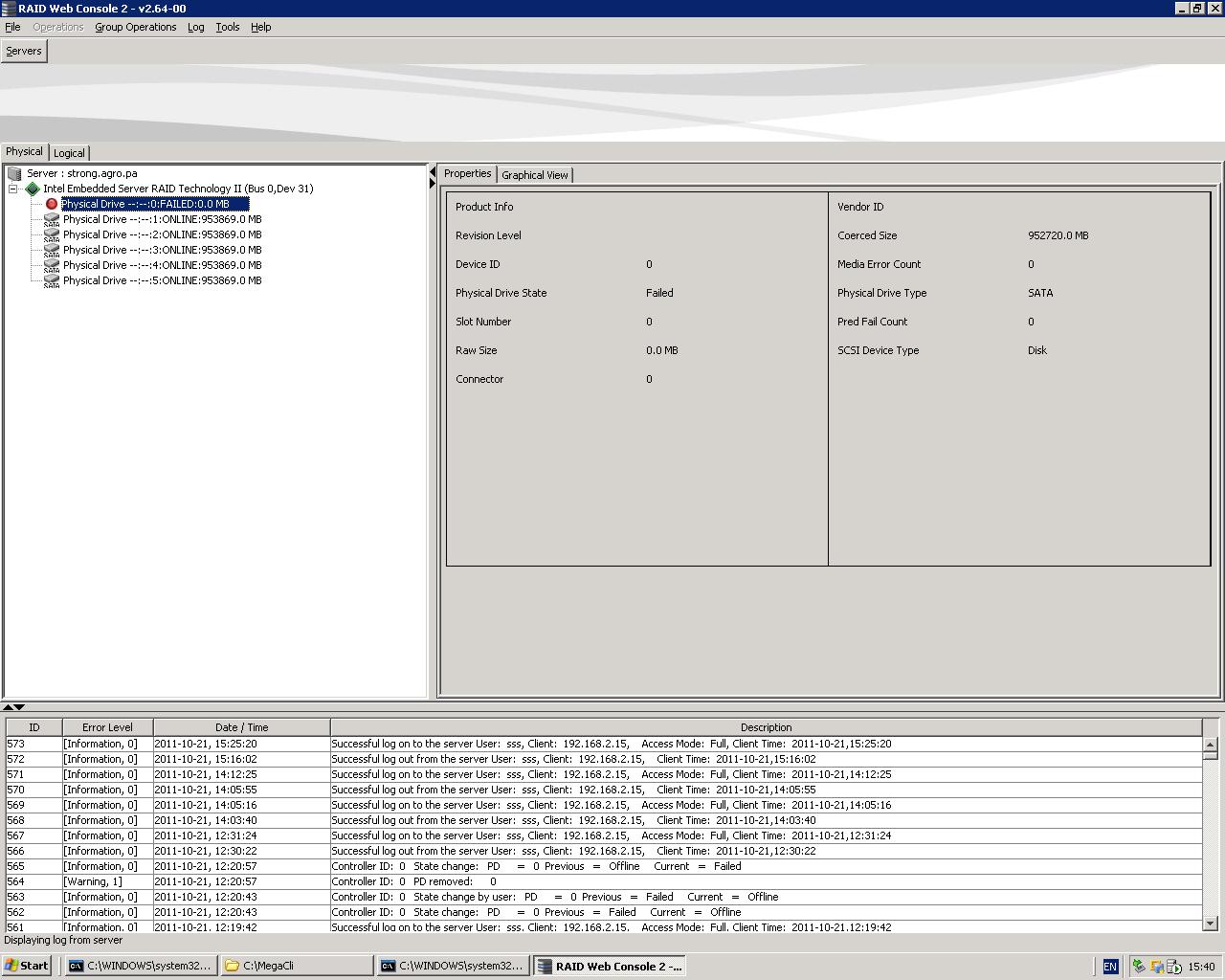Click the server icon next to strong.agro.pa
This screenshot has width=1225, height=980.
[x=14, y=173]
